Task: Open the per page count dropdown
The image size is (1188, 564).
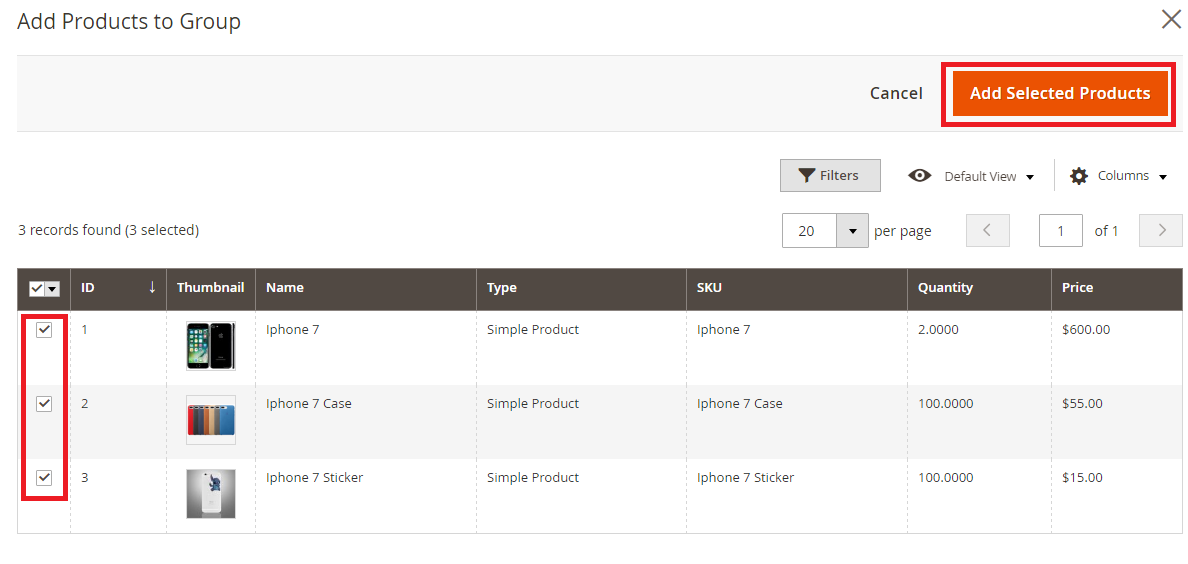Action: click(x=852, y=230)
